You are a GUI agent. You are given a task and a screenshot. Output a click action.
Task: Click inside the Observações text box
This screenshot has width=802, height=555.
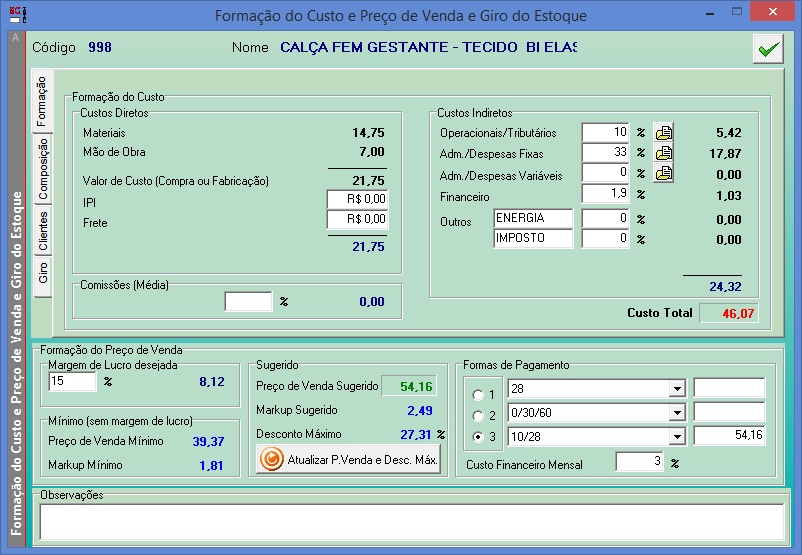410,520
